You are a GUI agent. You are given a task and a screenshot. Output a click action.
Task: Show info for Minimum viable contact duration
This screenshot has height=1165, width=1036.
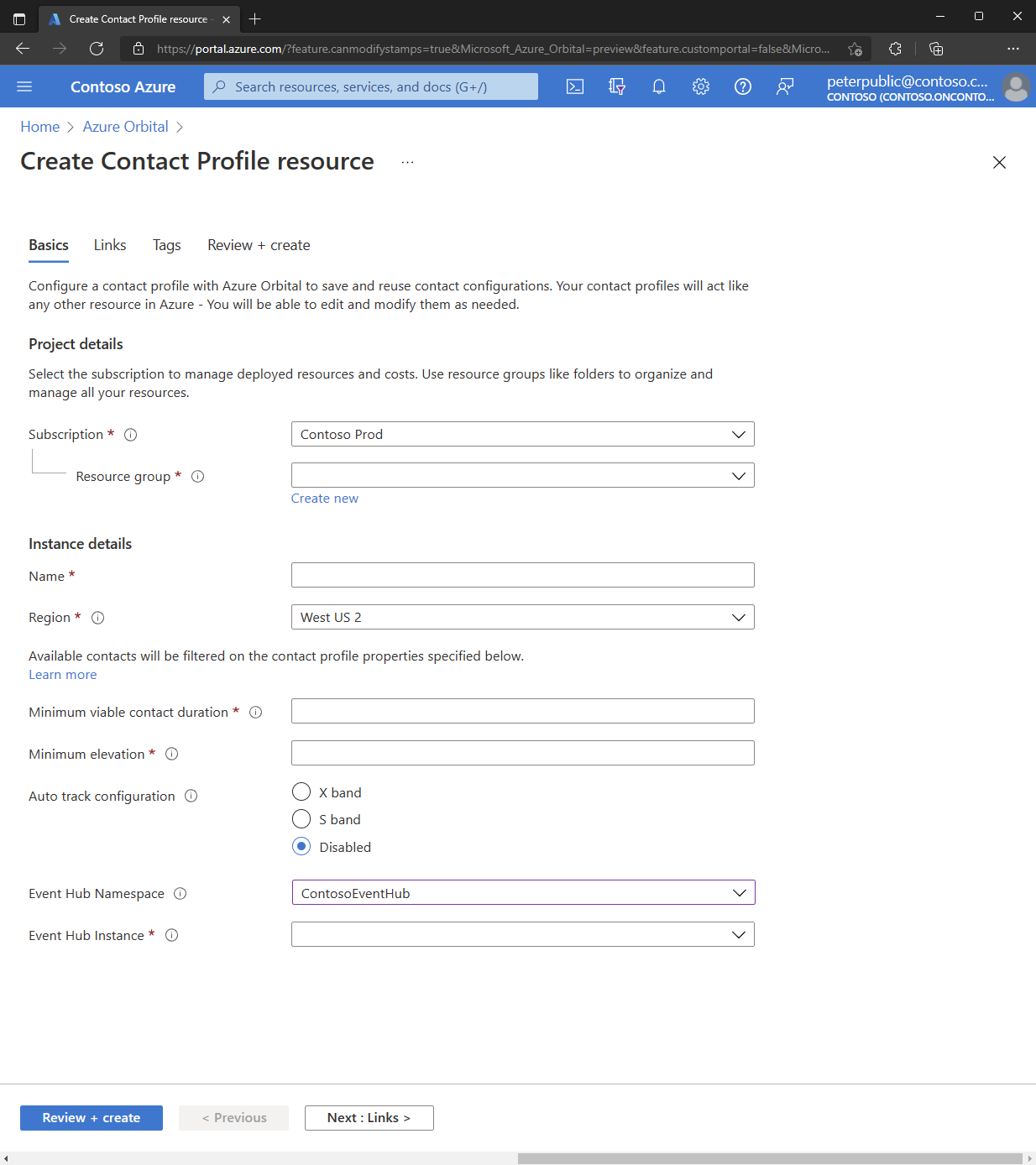256,713
